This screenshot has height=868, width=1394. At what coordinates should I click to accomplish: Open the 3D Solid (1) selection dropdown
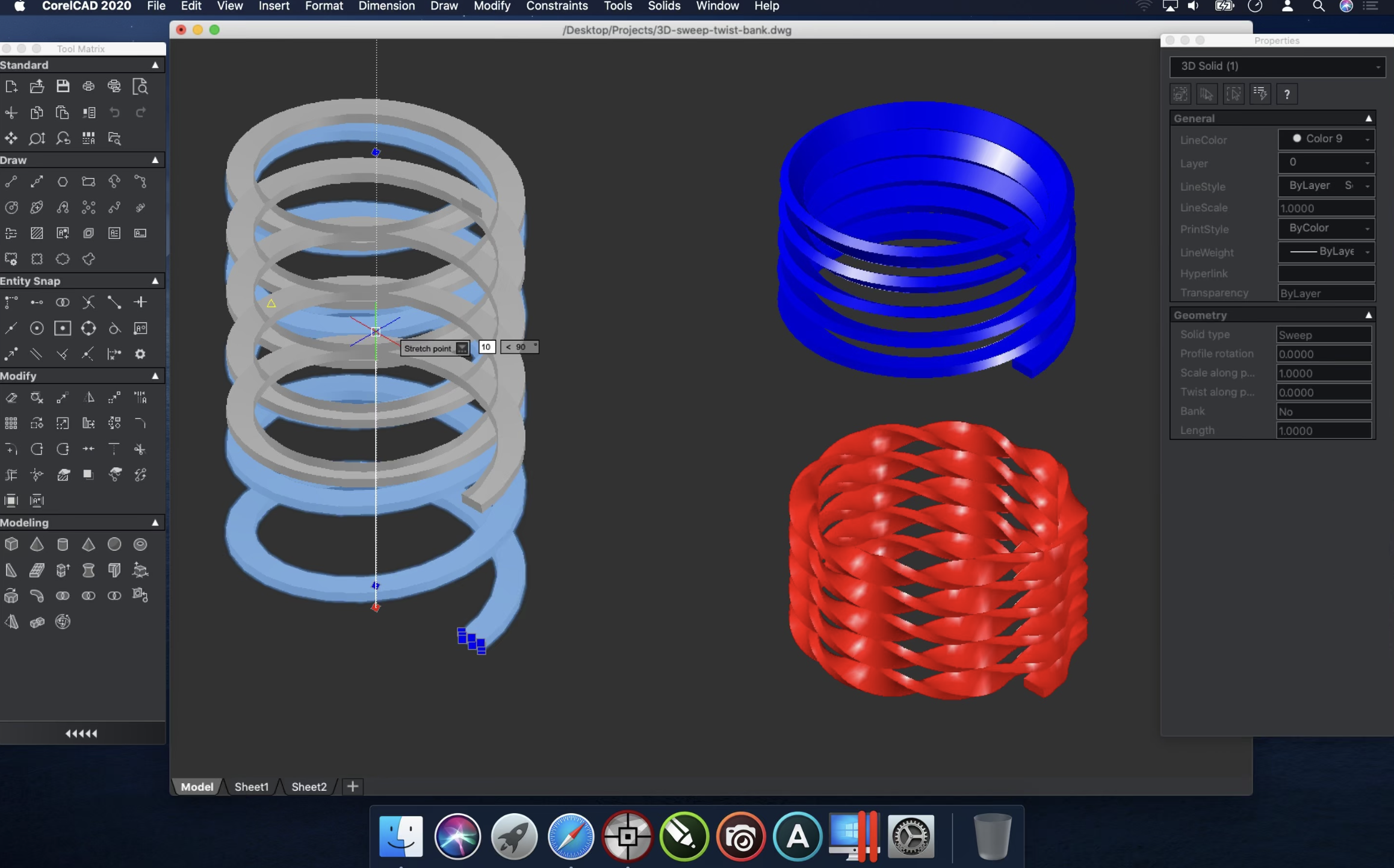(x=1277, y=66)
